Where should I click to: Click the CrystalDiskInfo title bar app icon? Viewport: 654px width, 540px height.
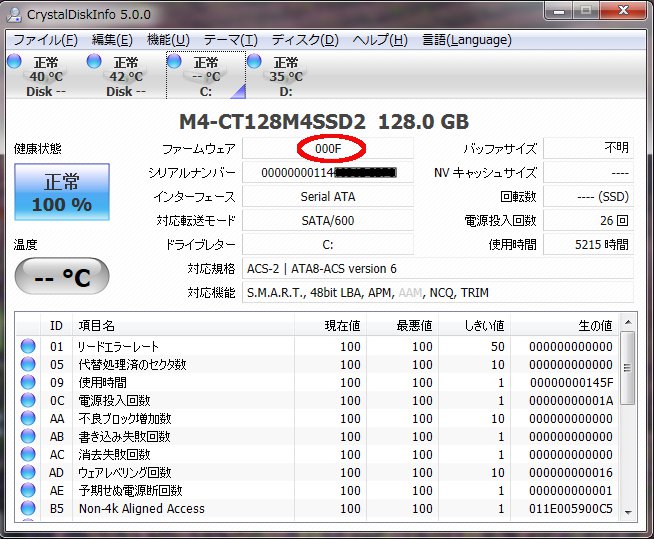click(15, 15)
